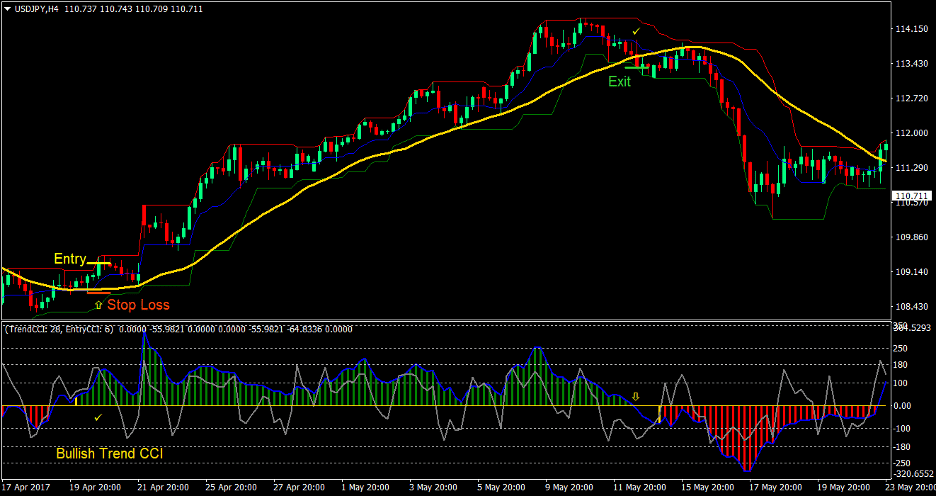
Task: Select the Stop Loss text object
Action: pos(138,305)
